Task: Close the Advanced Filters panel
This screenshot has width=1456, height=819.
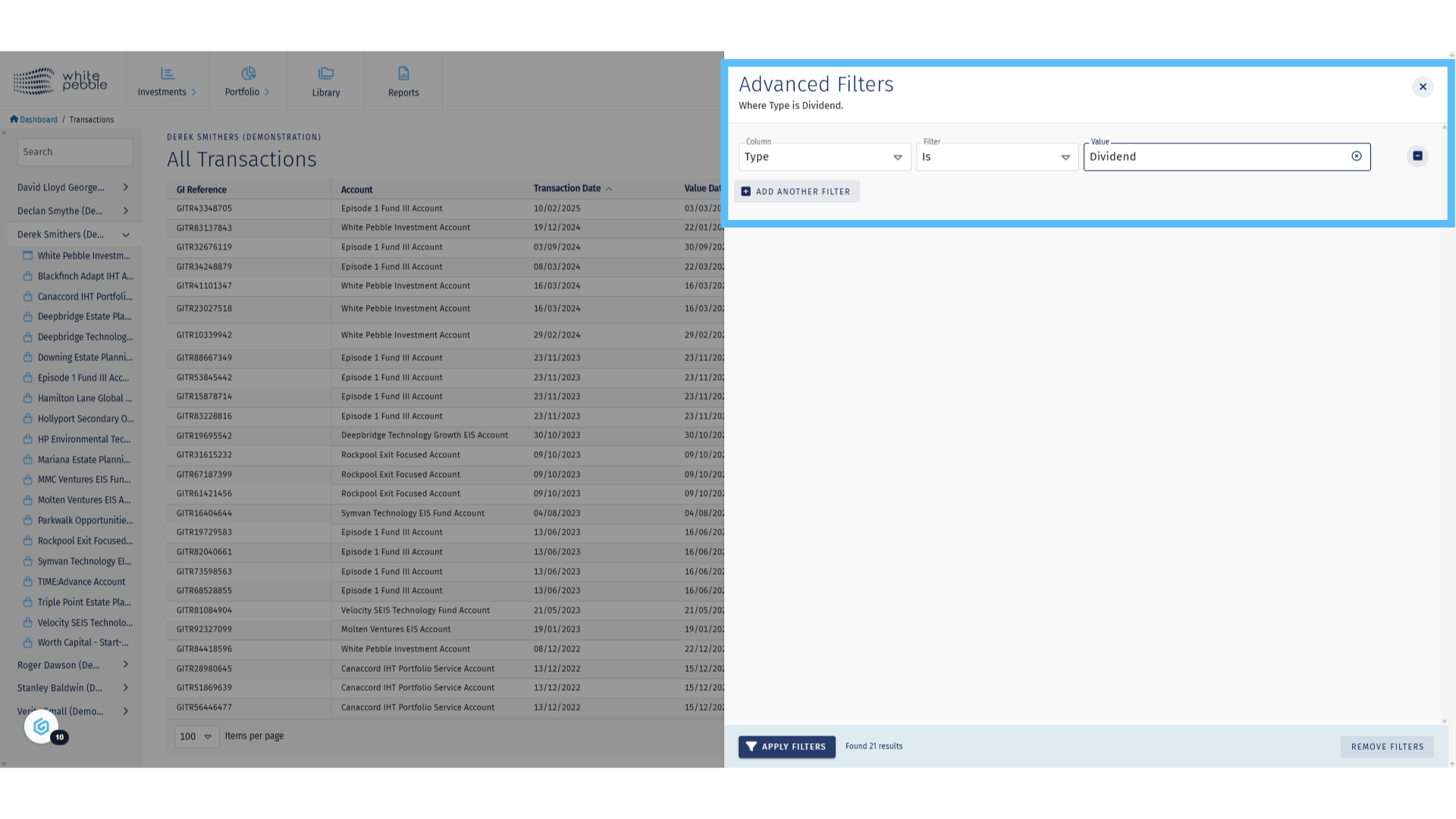Action: pos(1423,86)
